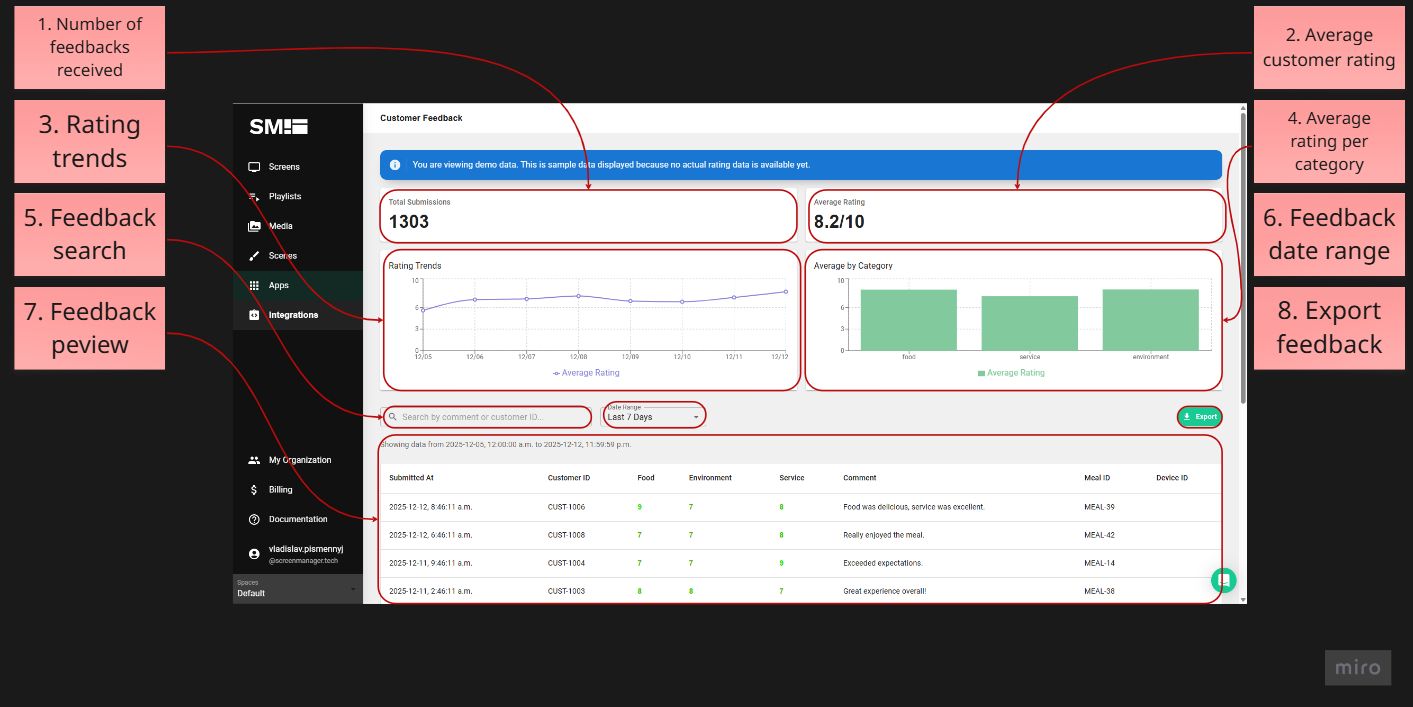Click the Total Submissions 1303 value
This screenshot has width=1413, height=707.
coord(409,222)
